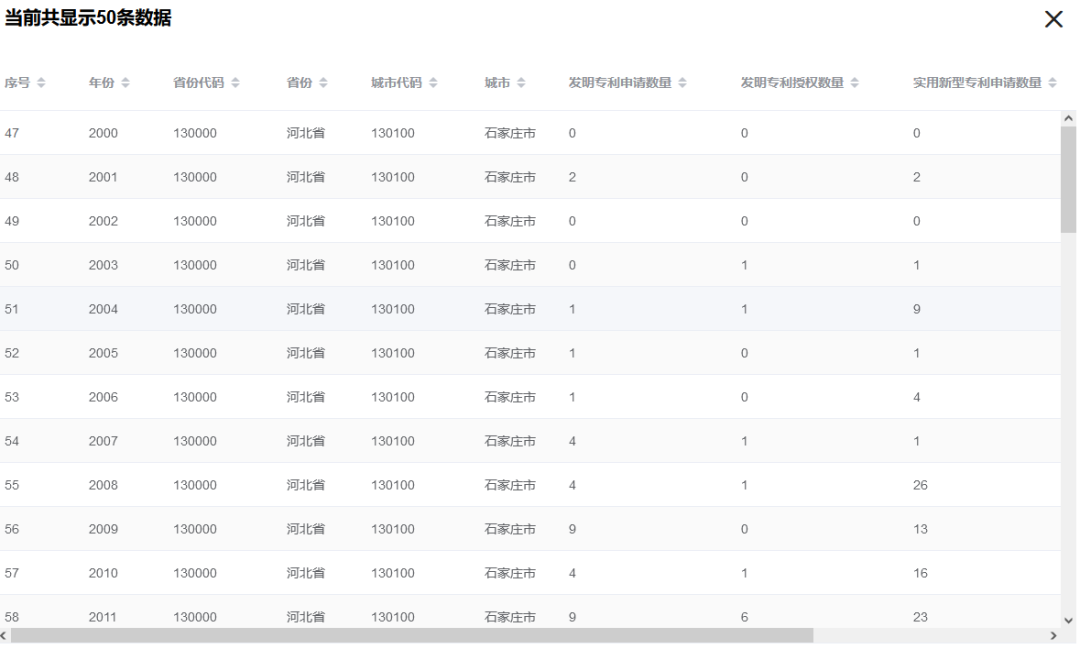This screenshot has width=1080, height=649.
Task: Click the 发明专利授权数量 header text
Action: point(792,83)
